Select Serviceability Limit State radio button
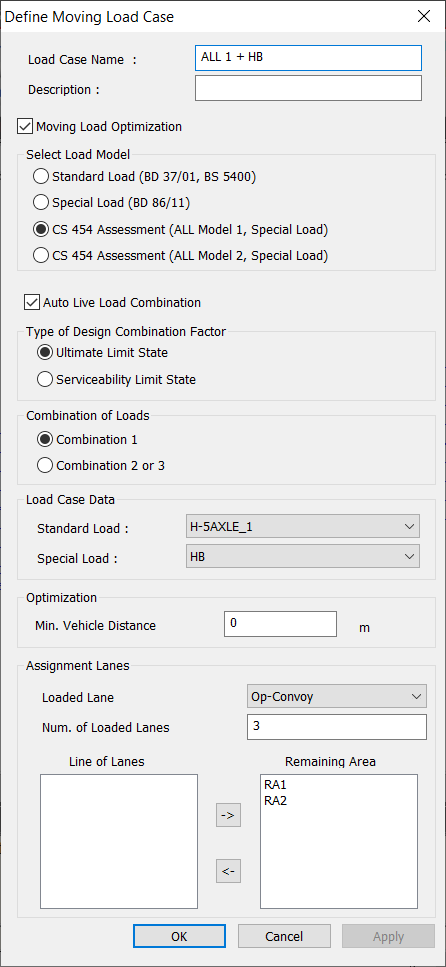This screenshot has width=446, height=967. coord(44,380)
